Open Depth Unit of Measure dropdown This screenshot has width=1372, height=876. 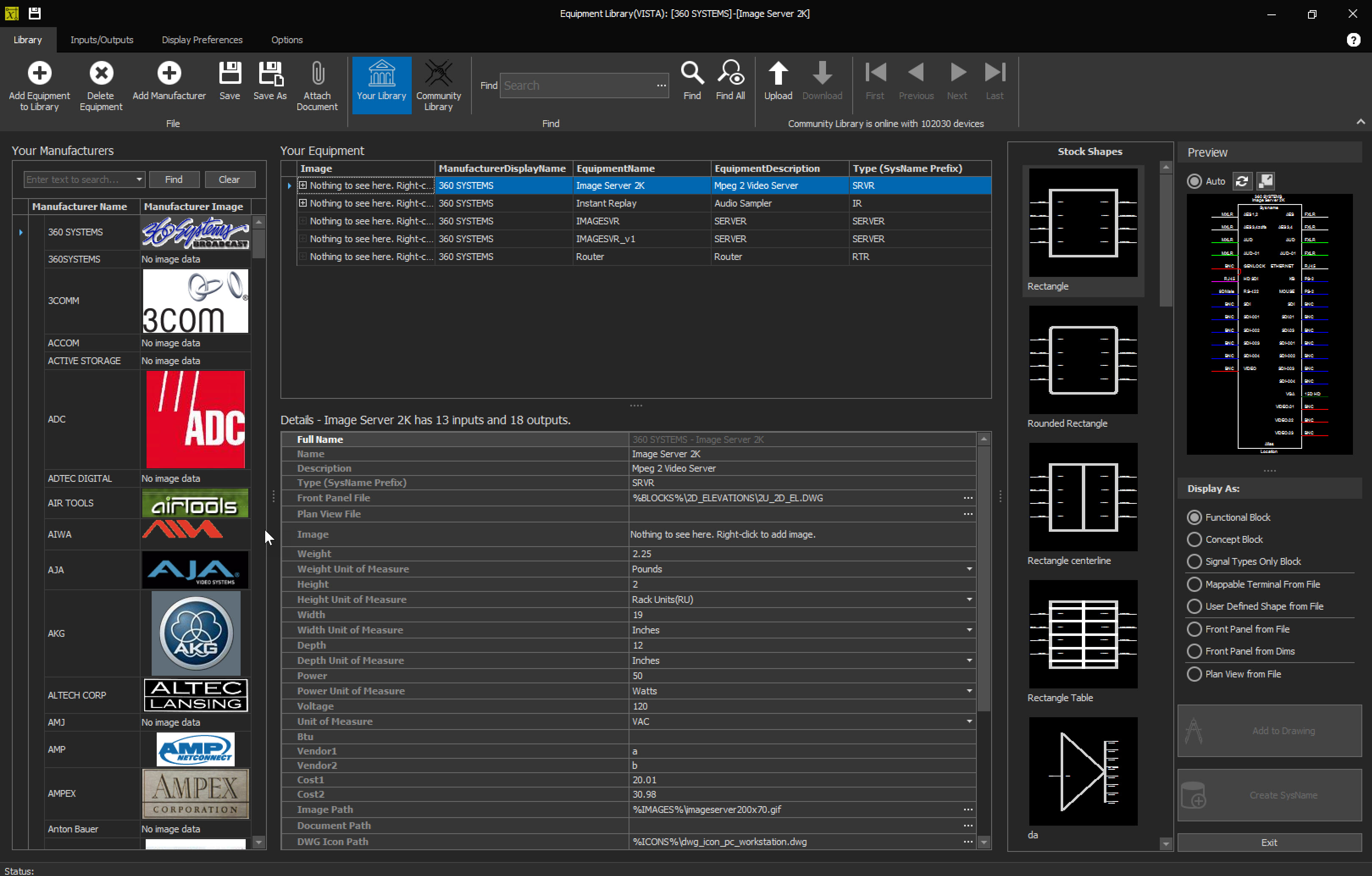tap(969, 660)
